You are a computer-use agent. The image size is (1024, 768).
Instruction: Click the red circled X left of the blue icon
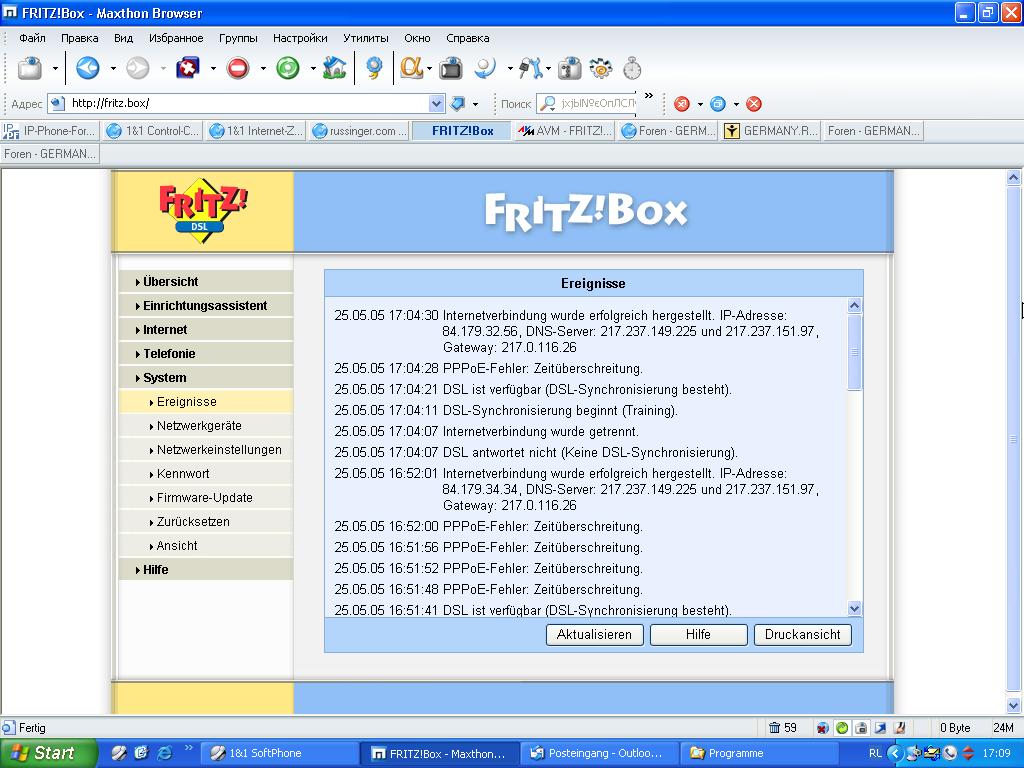tap(682, 104)
